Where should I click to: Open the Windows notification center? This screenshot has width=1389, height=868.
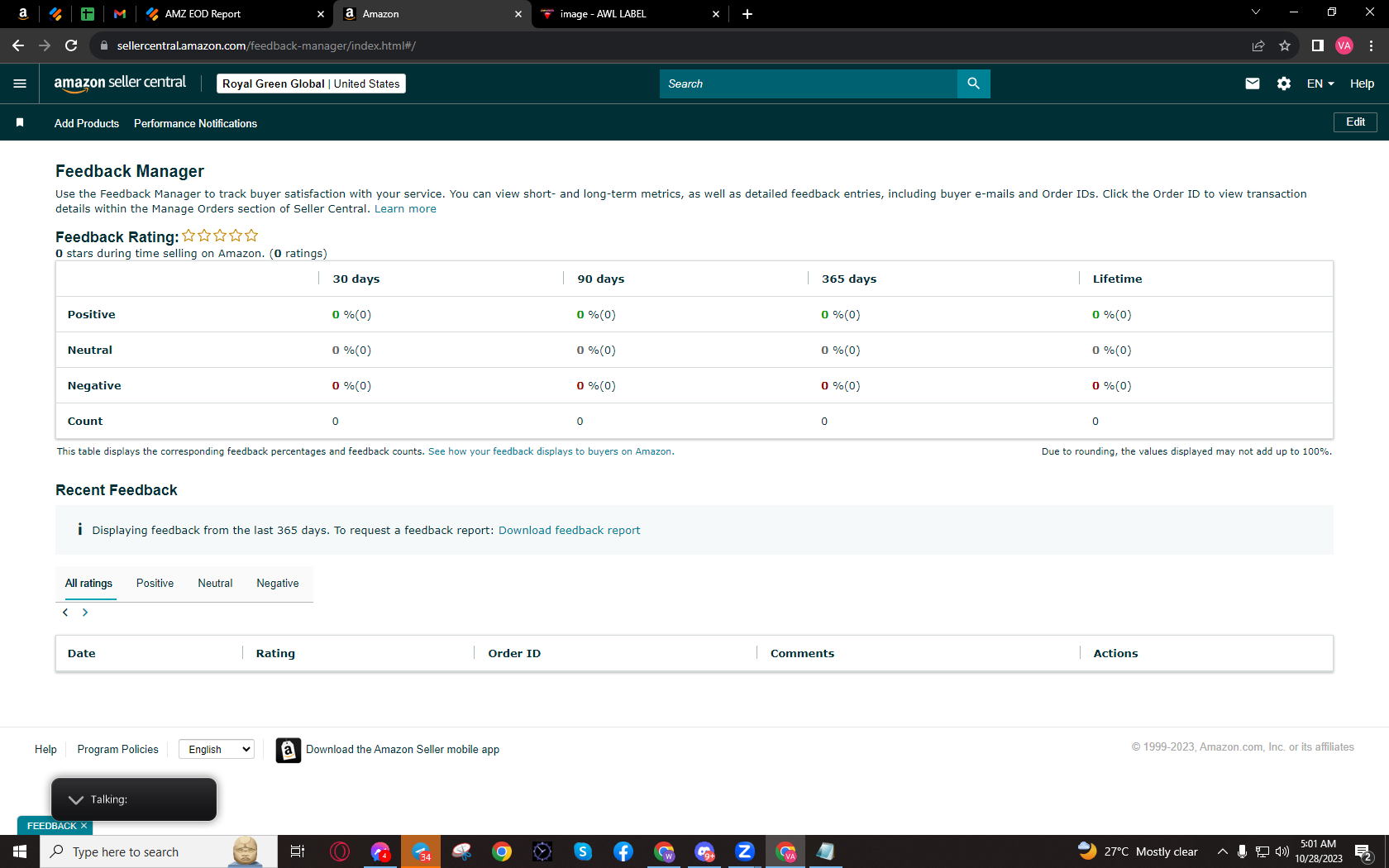[1364, 852]
